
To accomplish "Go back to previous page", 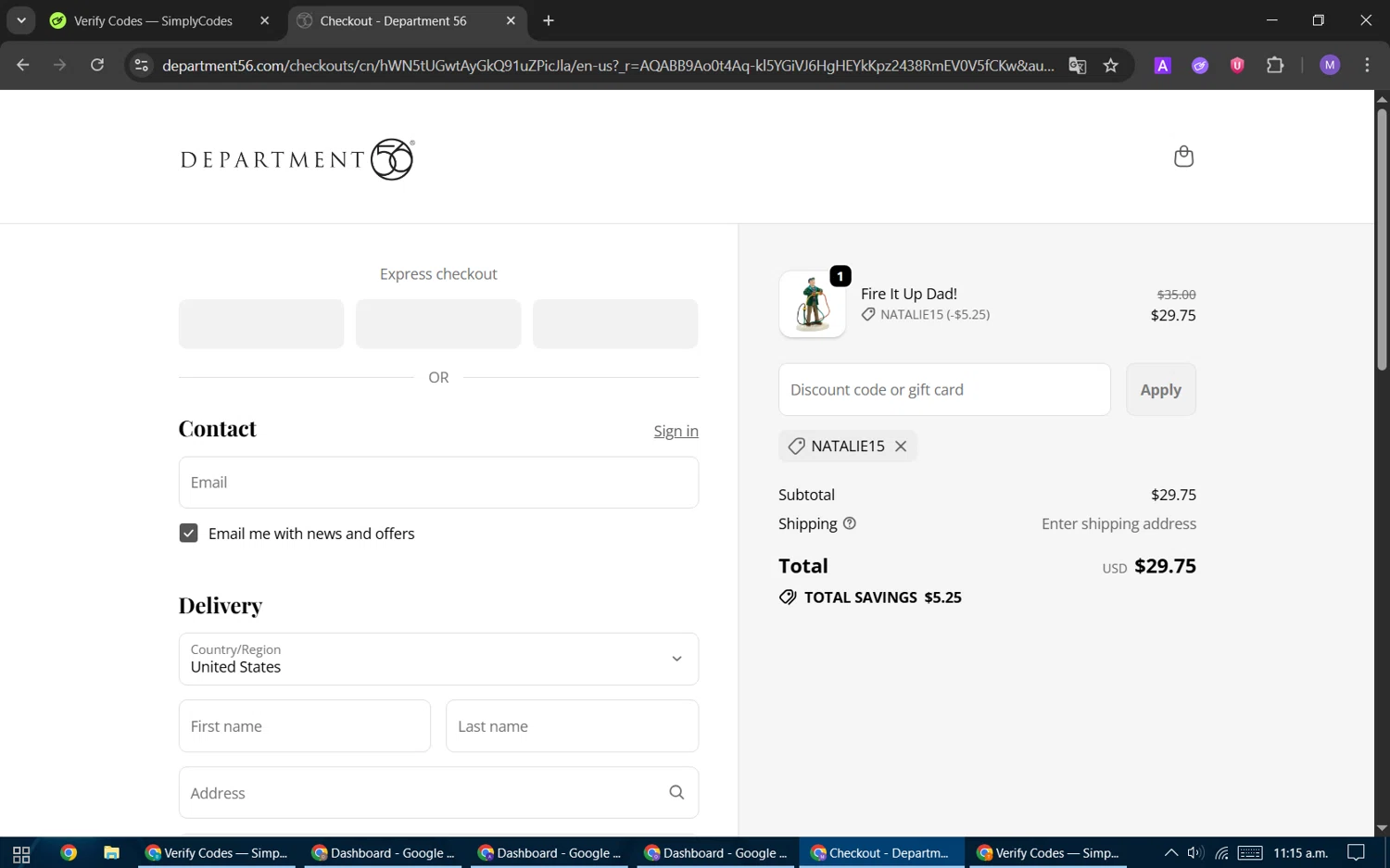I will 23,65.
